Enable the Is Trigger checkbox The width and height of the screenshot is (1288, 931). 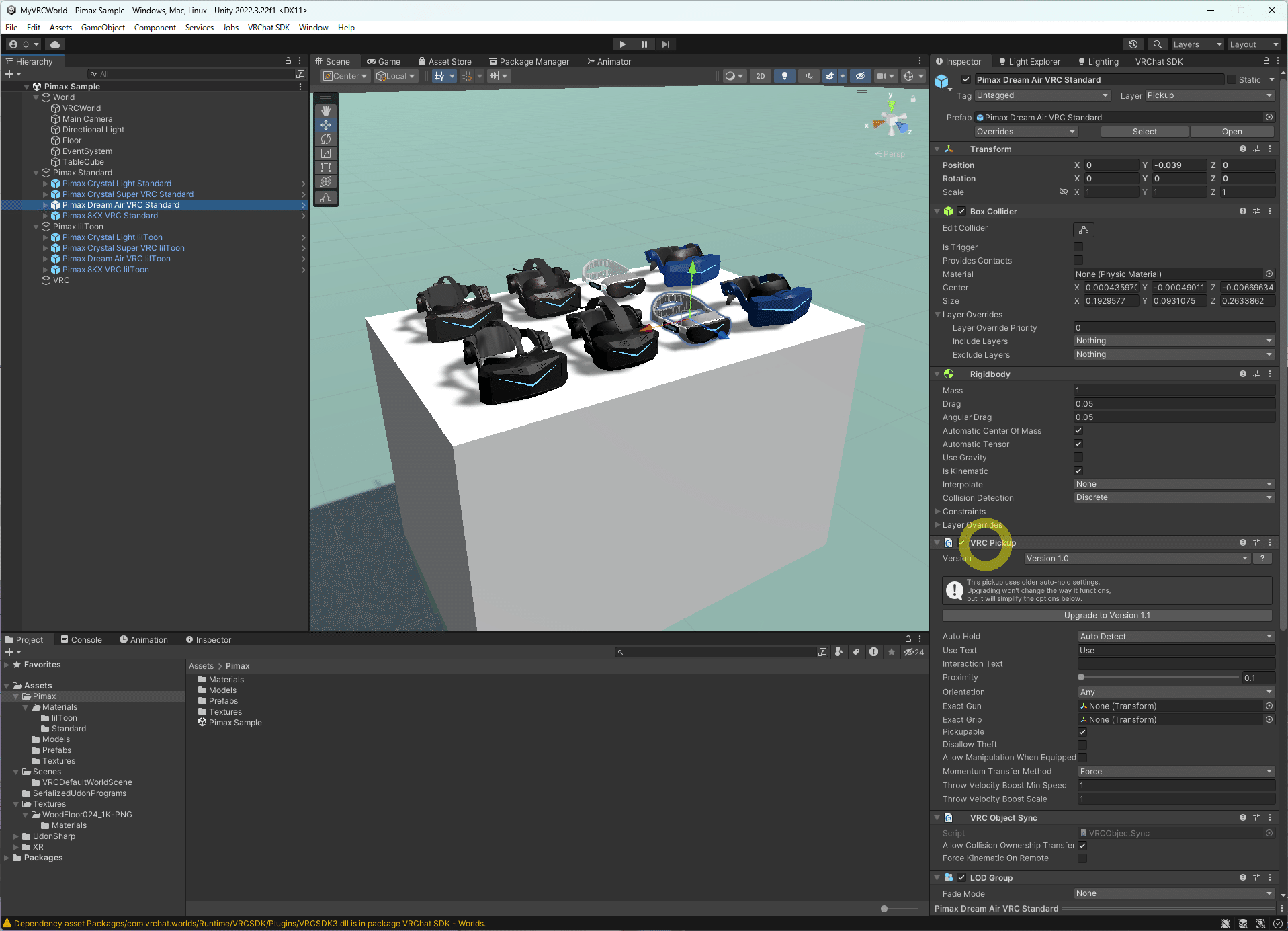(1078, 247)
